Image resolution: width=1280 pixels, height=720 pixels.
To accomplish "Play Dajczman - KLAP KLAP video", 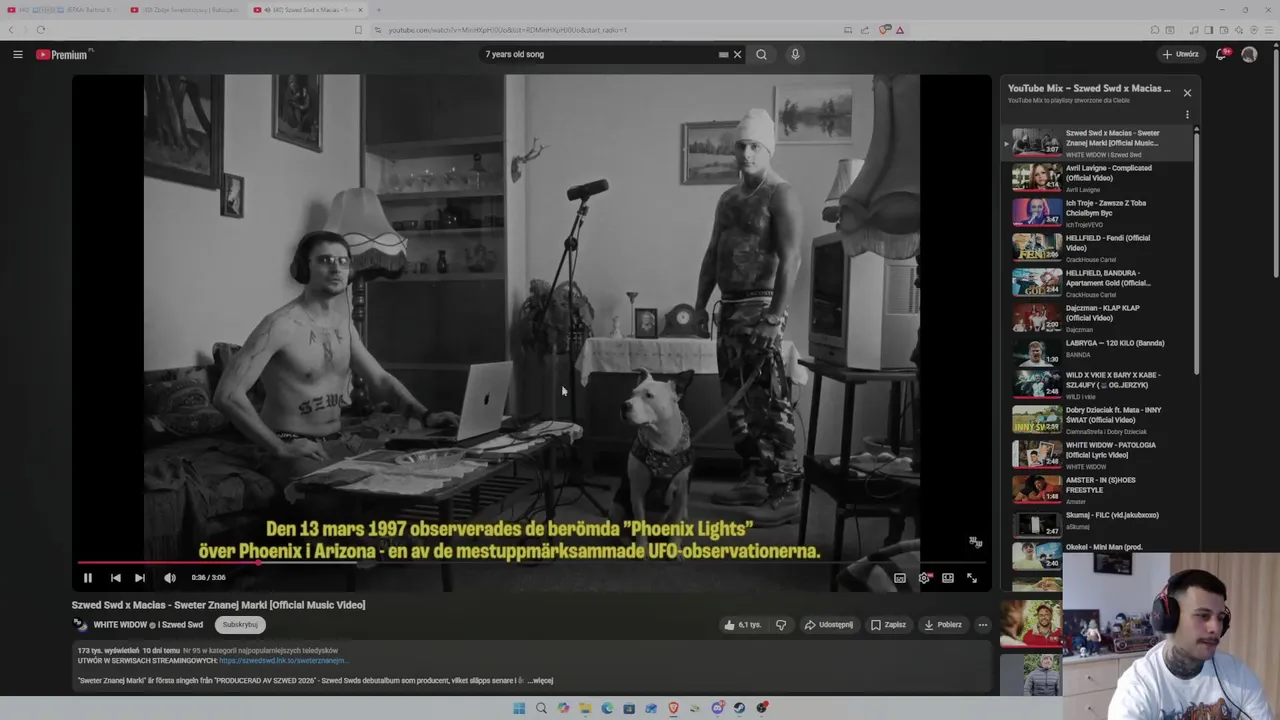I will 1098,317.
